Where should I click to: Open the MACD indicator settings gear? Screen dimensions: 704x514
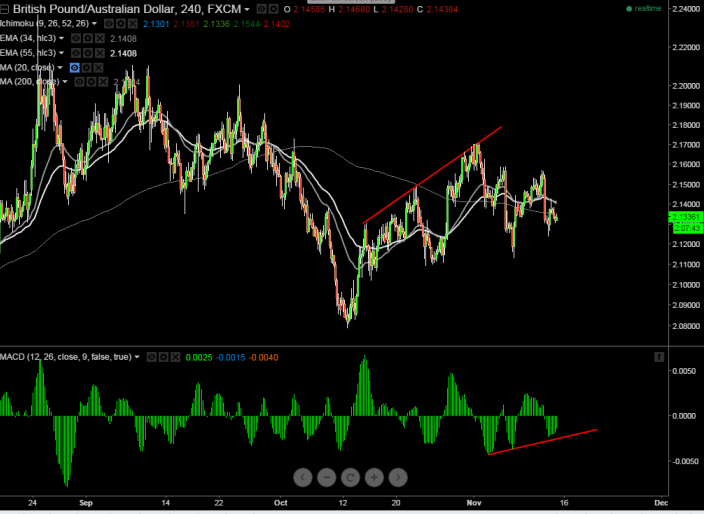point(163,357)
